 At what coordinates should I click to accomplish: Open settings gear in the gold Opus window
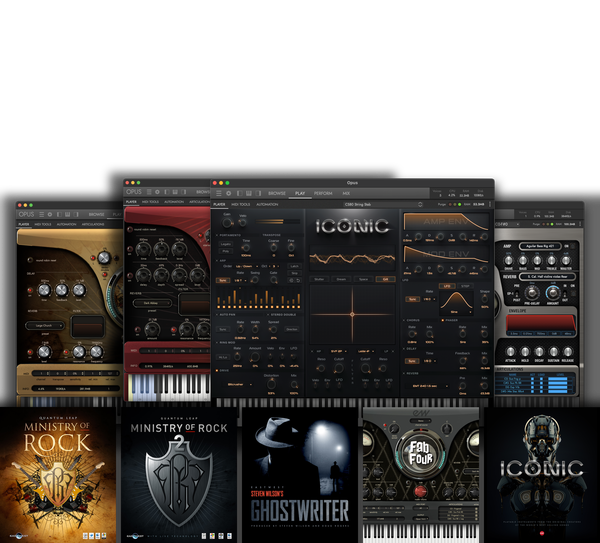click(50, 215)
